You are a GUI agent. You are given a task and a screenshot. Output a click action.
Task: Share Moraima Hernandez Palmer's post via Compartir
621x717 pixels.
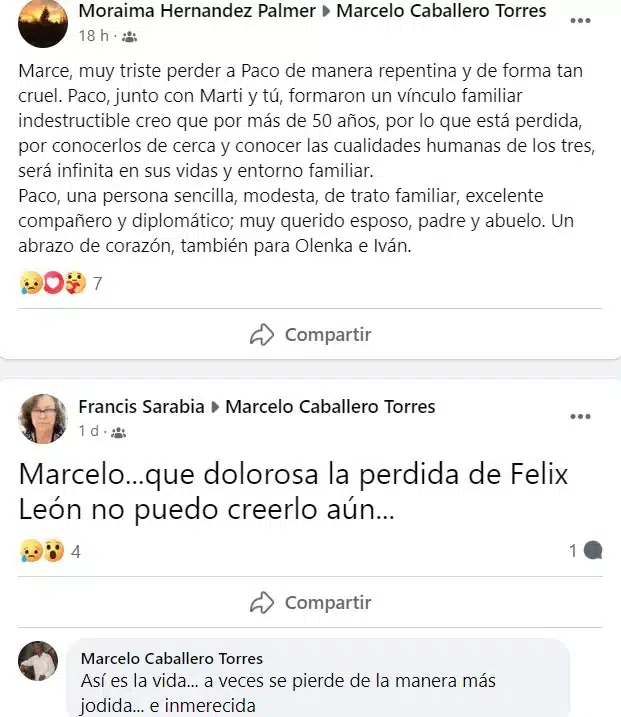[x=310, y=335]
